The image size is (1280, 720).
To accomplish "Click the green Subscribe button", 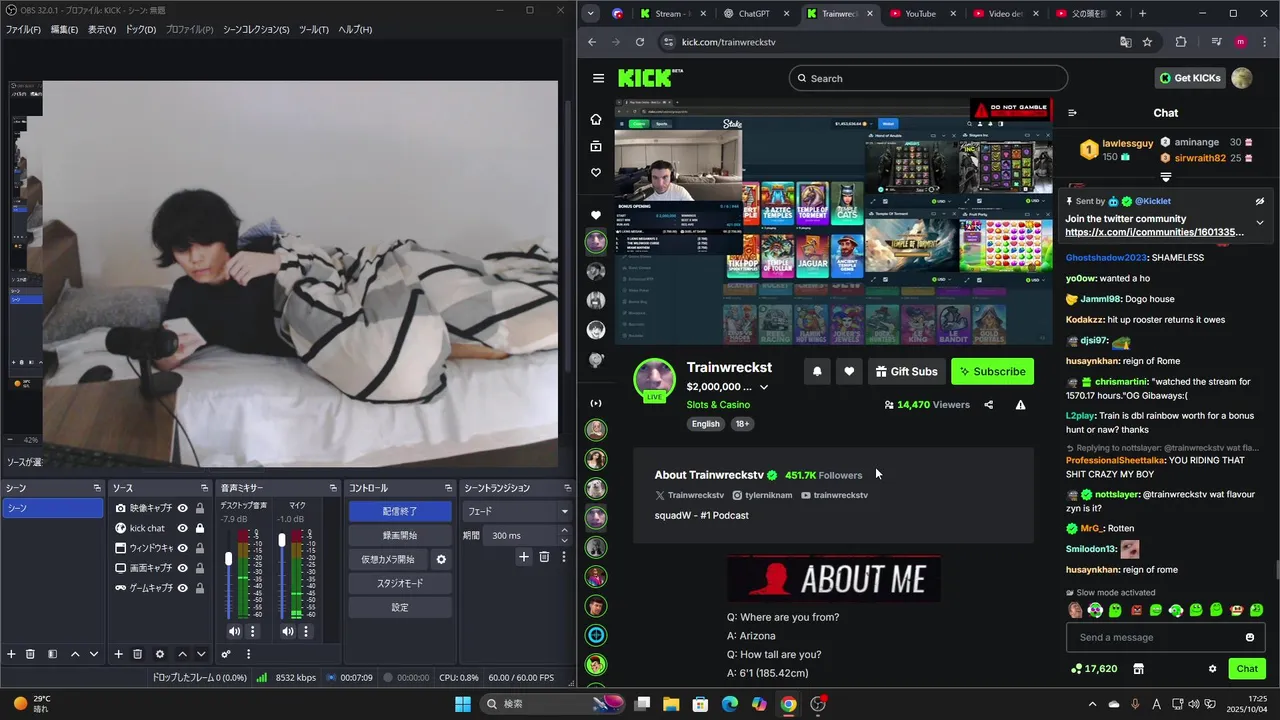I will point(992,371).
